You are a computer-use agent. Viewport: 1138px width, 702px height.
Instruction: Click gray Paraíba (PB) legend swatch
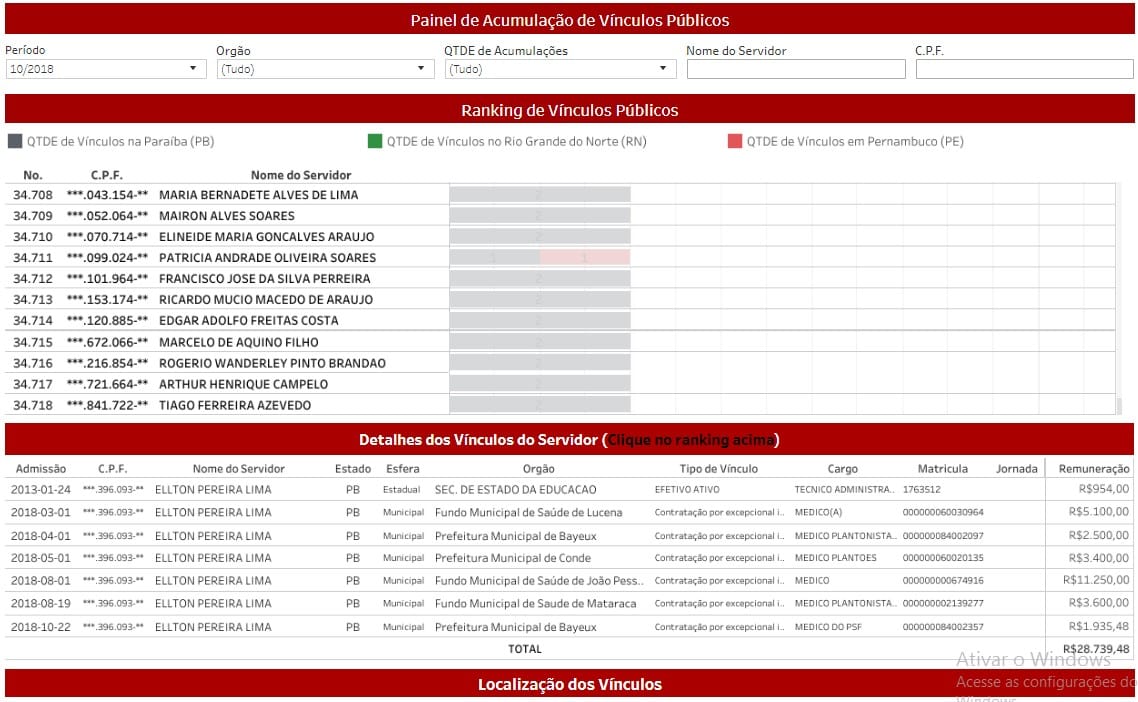click(x=14, y=141)
